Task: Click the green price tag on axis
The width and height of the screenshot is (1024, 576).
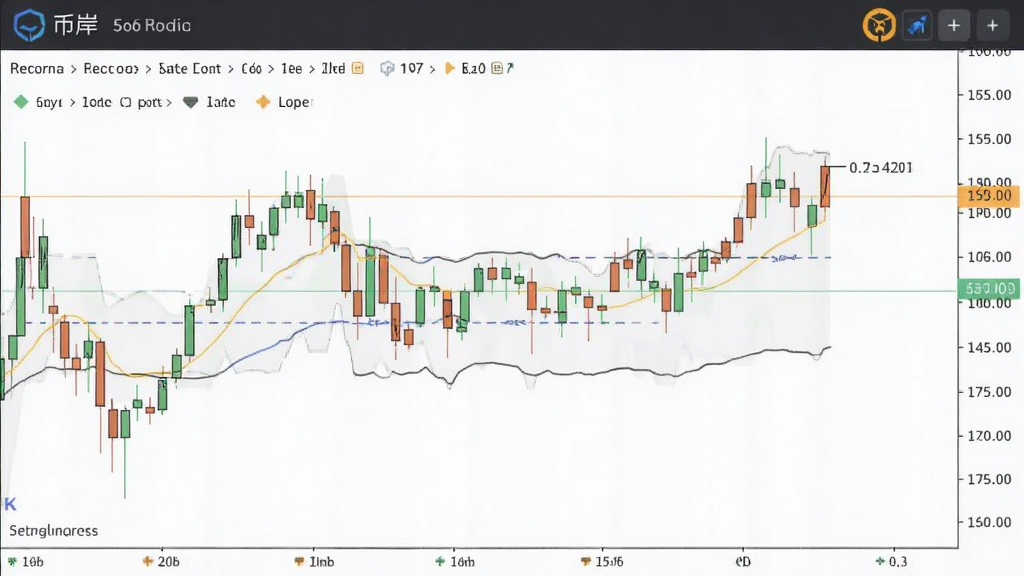Action: click(x=989, y=288)
